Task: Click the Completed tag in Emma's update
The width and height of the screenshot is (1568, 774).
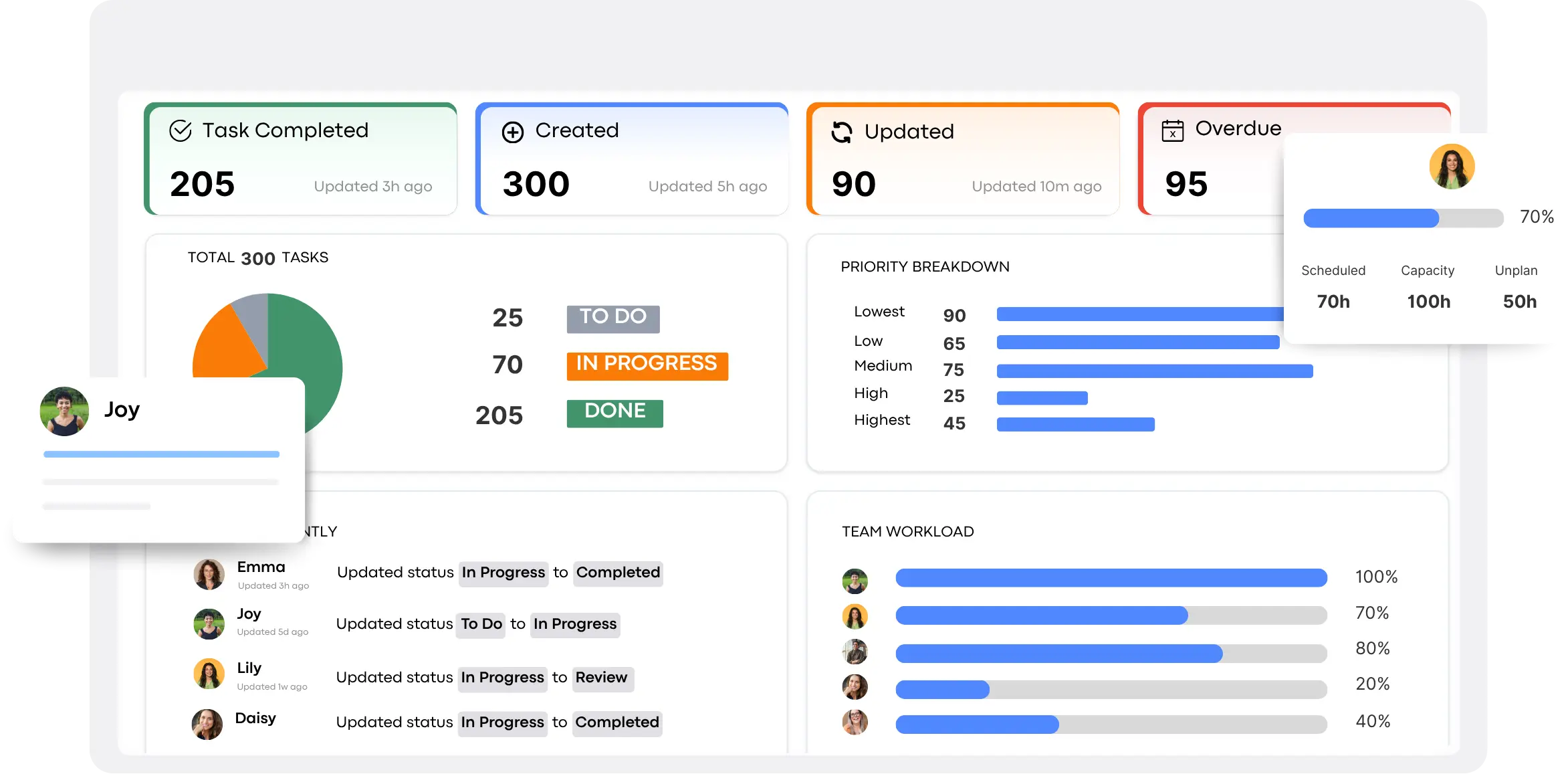Action: tap(618, 573)
